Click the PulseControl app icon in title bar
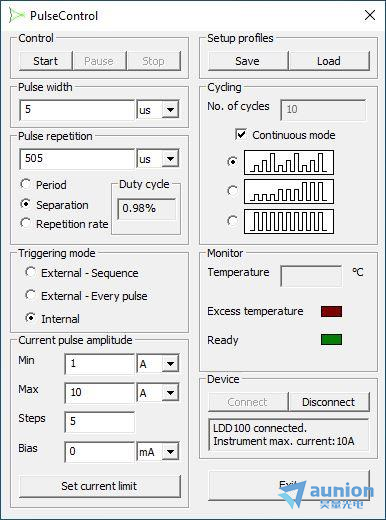This screenshot has width=386, height=520. click(x=17, y=15)
